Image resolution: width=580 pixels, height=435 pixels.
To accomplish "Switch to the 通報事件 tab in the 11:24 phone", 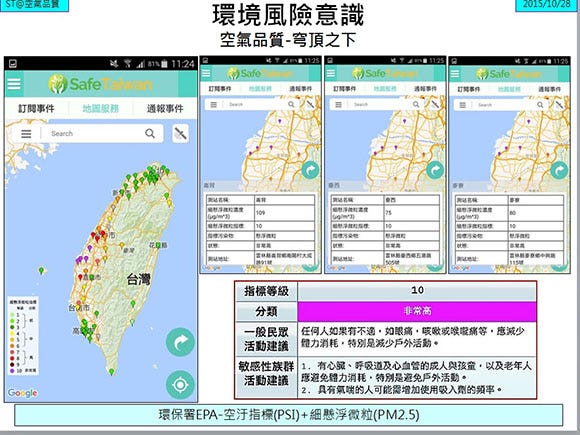I will tap(165, 108).
